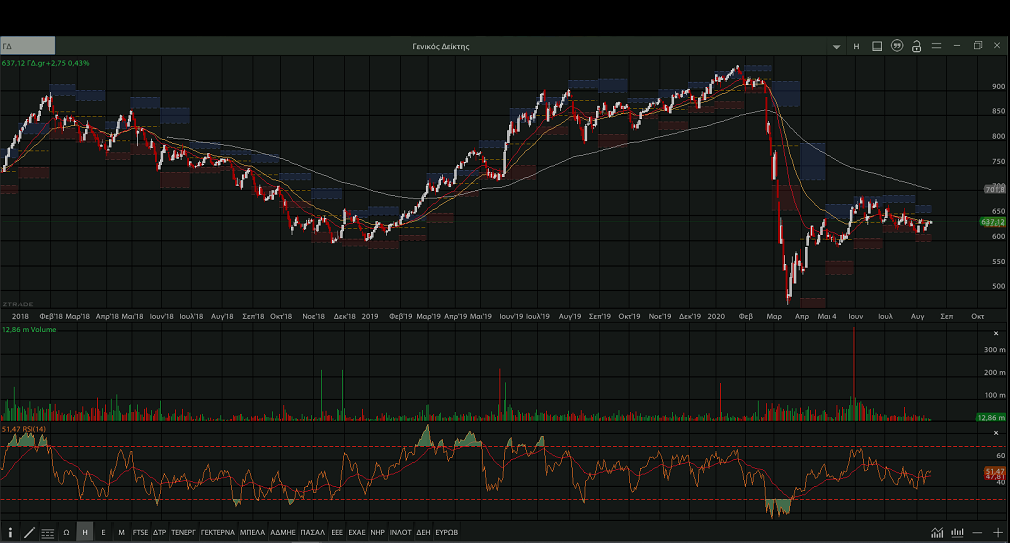Click the ΓΕΚΤΕΡΝΑ symbol button

tap(217, 532)
